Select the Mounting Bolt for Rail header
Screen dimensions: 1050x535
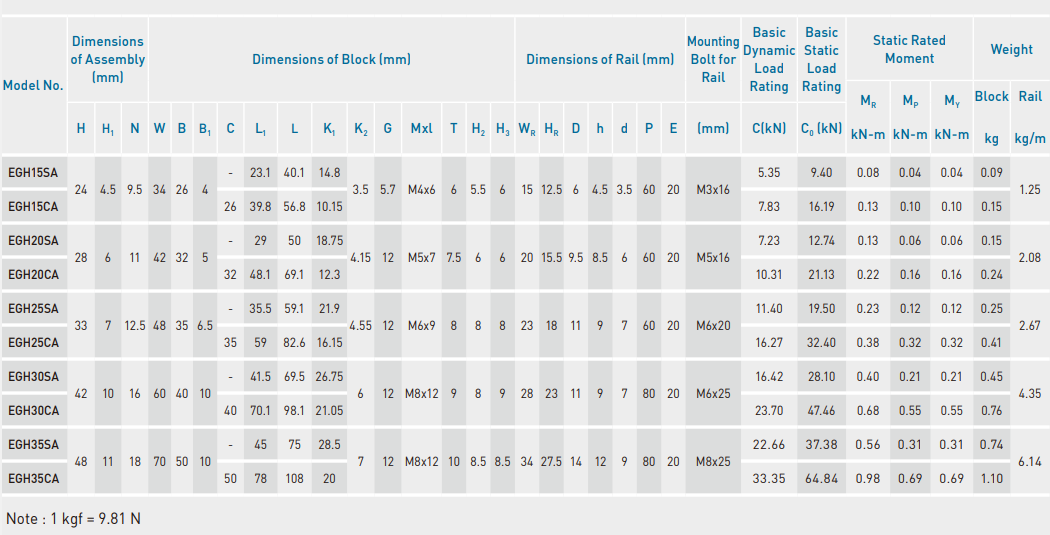coord(713,59)
